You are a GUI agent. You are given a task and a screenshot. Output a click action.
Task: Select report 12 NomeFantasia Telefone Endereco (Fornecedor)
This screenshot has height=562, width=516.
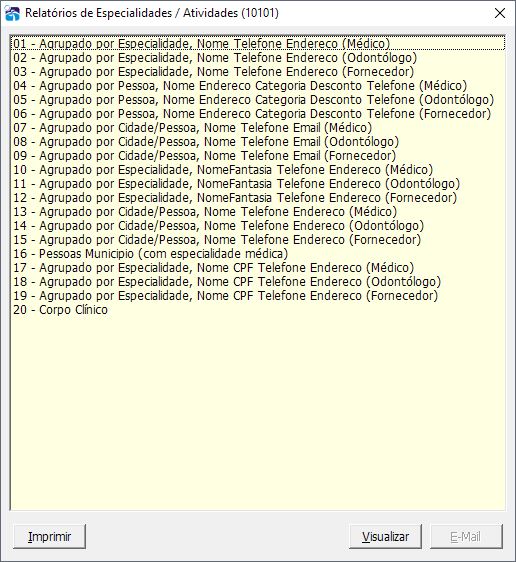pyautogui.click(x=258, y=197)
